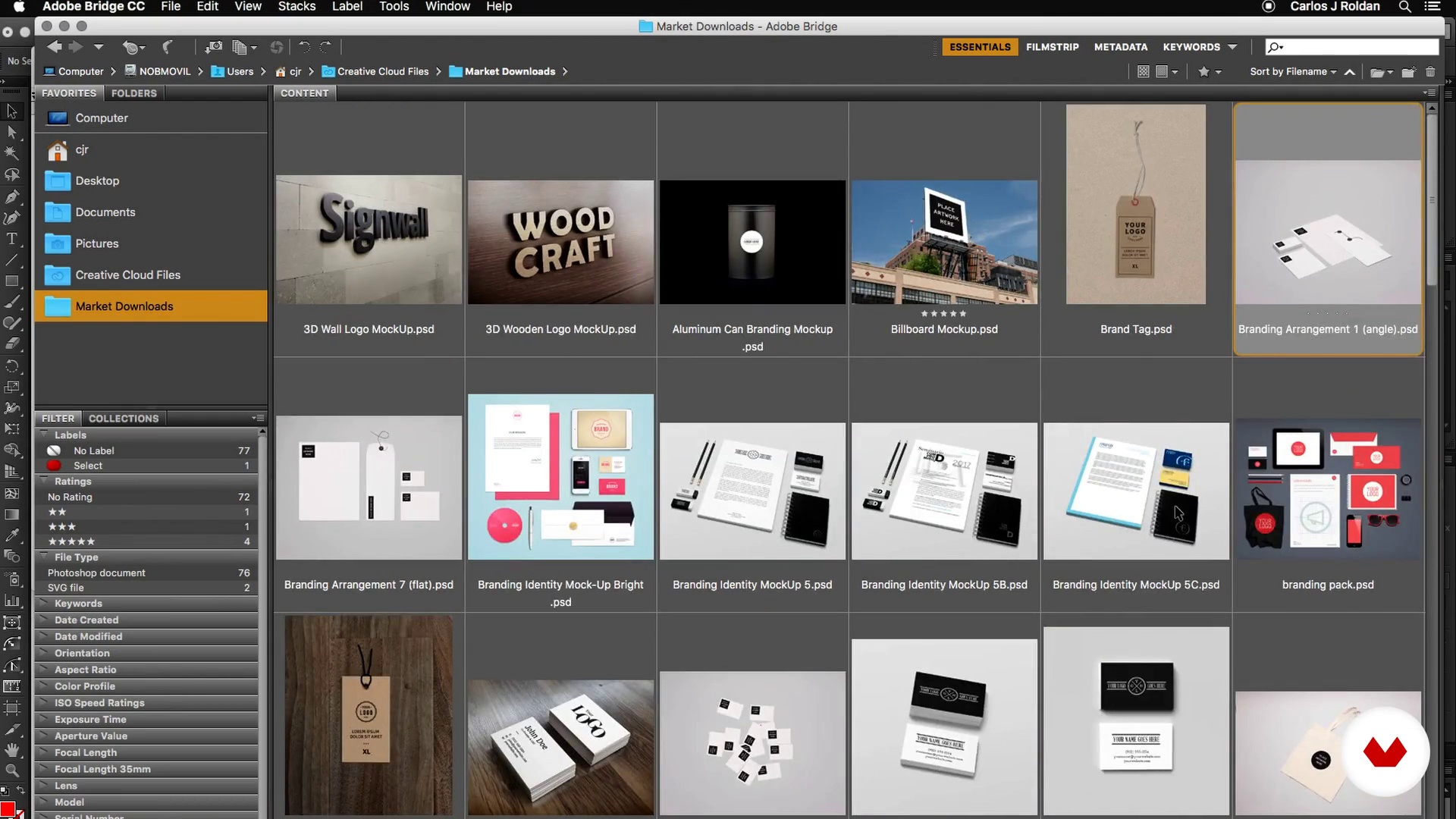This screenshot has height=819, width=1456.
Task: Open the Sort by Filename dropdown
Action: [1293, 71]
